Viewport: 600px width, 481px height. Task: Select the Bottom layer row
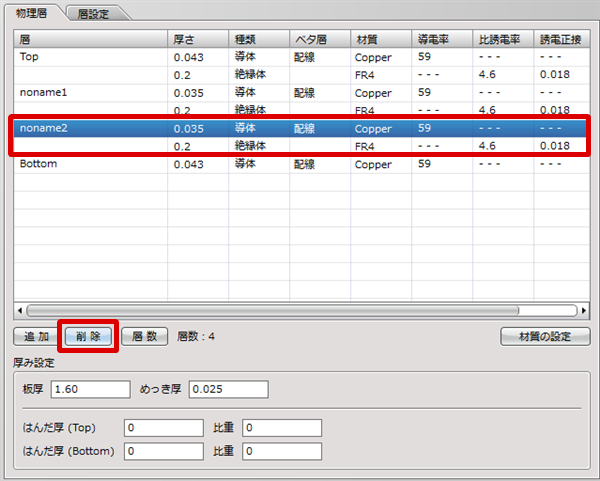(90, 164)
